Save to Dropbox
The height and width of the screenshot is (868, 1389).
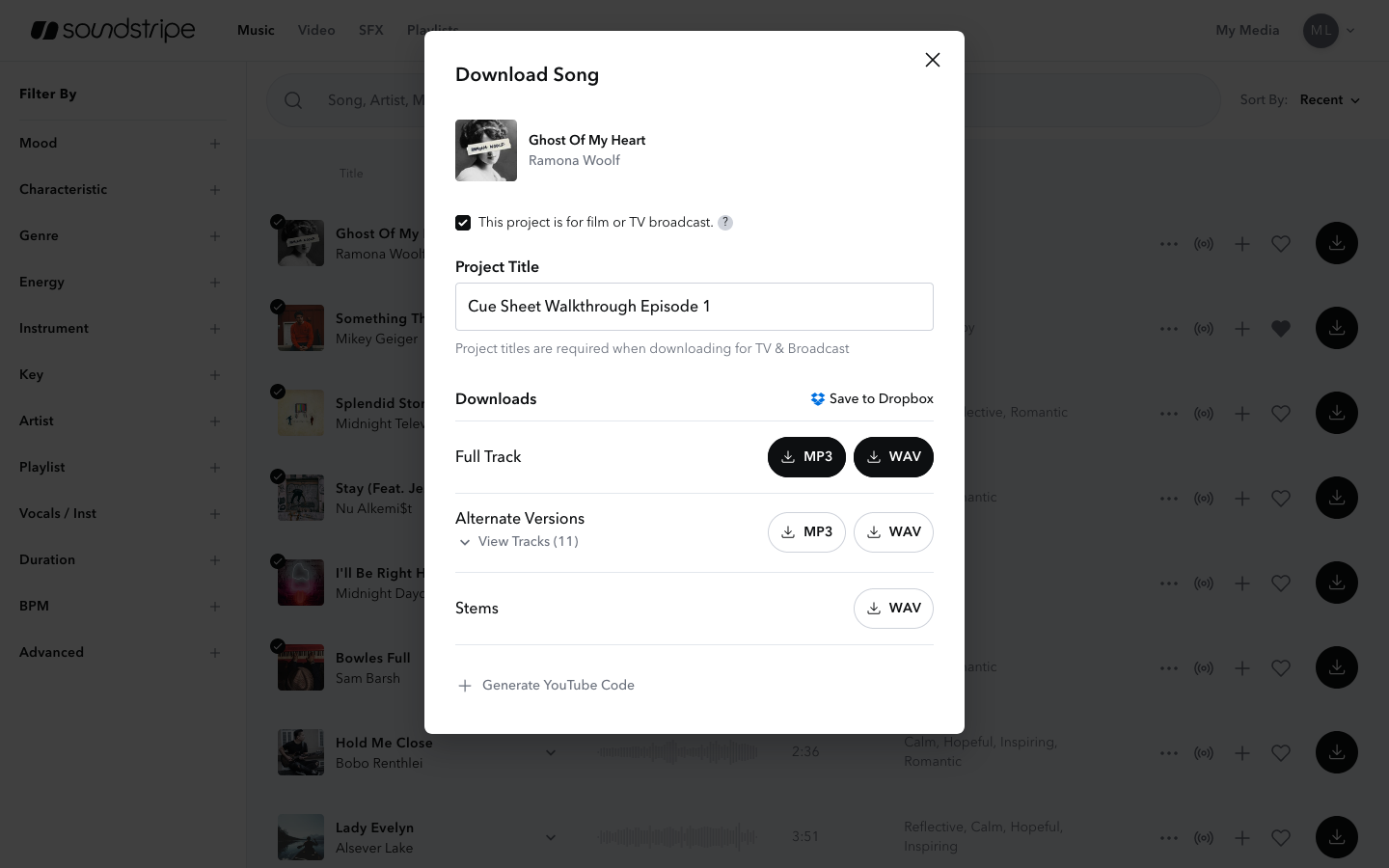click(872, 399)
